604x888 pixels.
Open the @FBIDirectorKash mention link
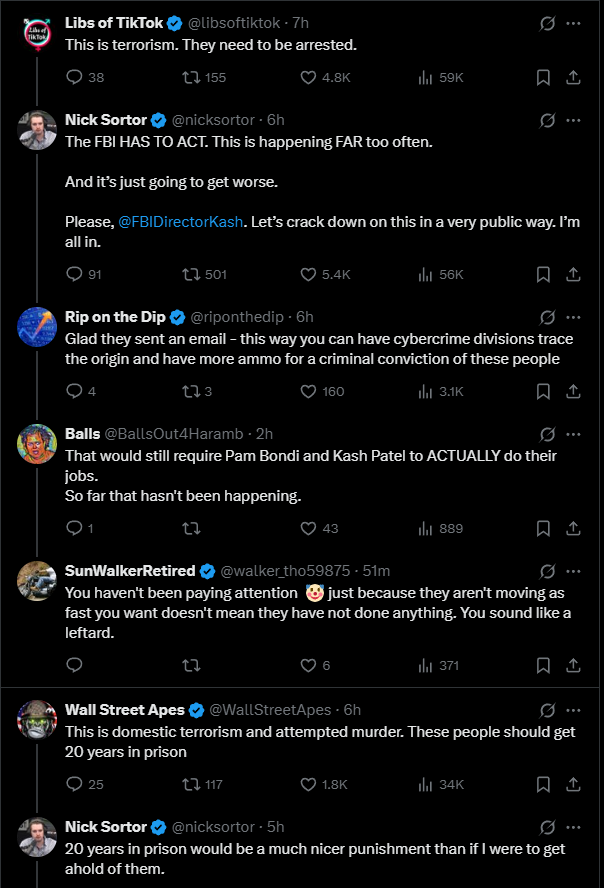point(181,222)
